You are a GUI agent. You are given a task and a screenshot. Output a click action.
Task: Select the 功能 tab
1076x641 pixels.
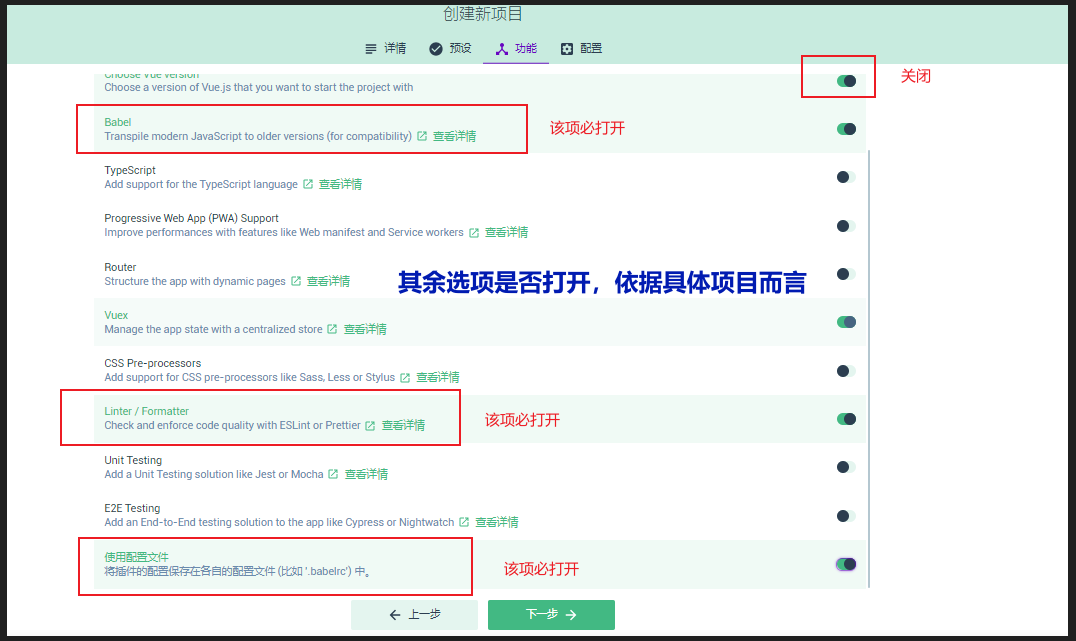[516, 48]
